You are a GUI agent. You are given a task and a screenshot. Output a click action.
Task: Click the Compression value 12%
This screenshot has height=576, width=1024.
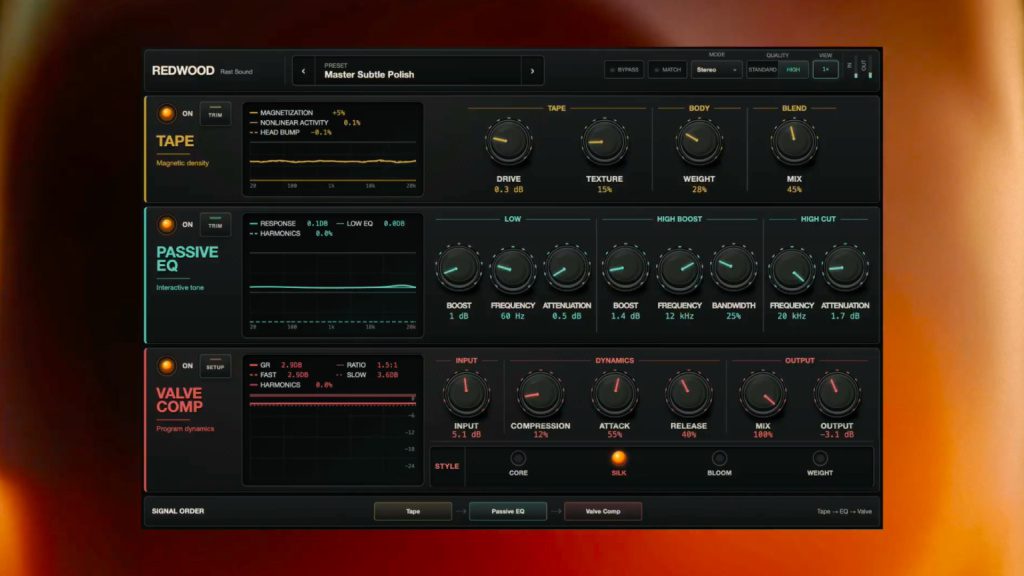point(540,435)
